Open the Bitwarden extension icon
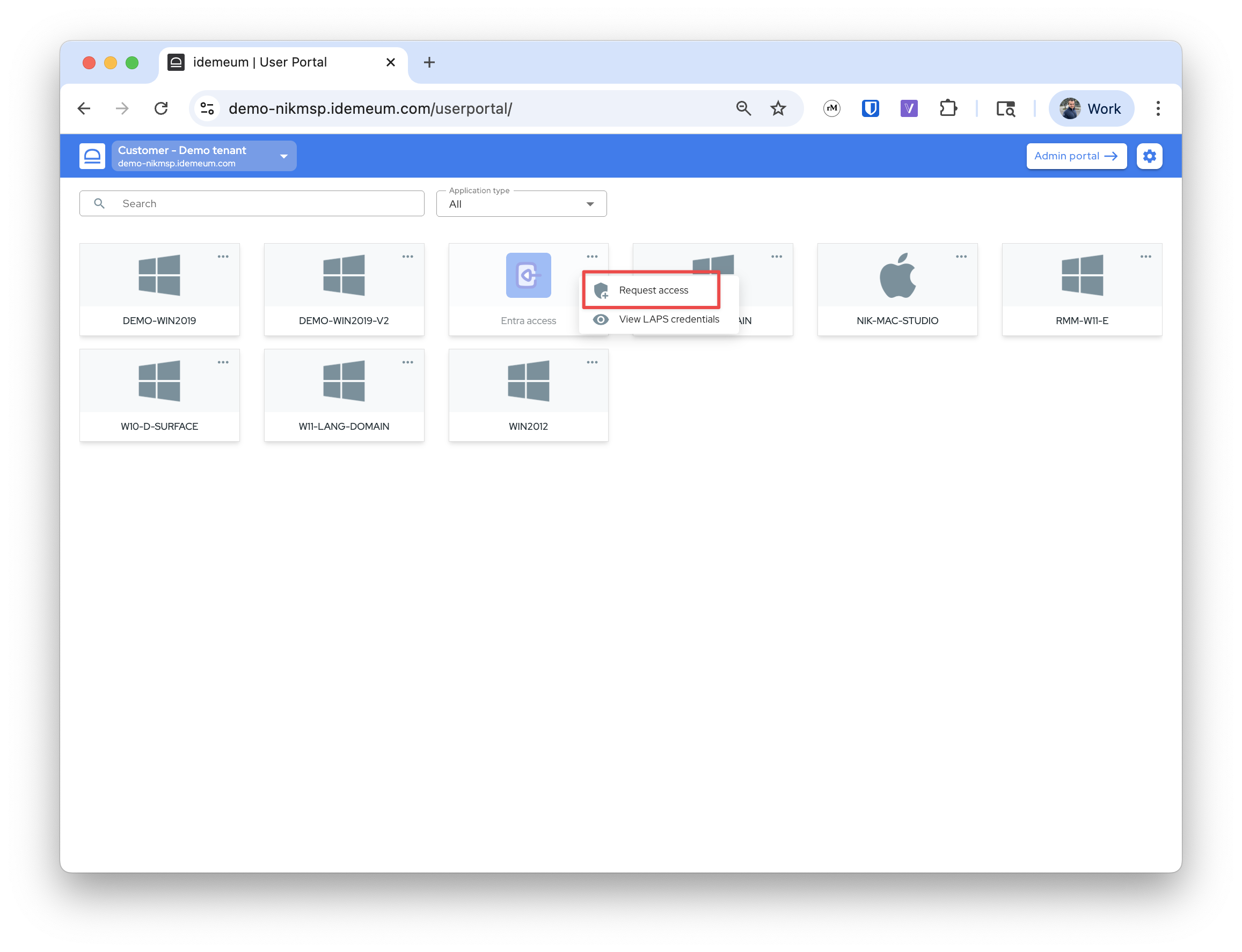Image resolution: width=1242 pixels, height=952 pixels. (870, 108)
